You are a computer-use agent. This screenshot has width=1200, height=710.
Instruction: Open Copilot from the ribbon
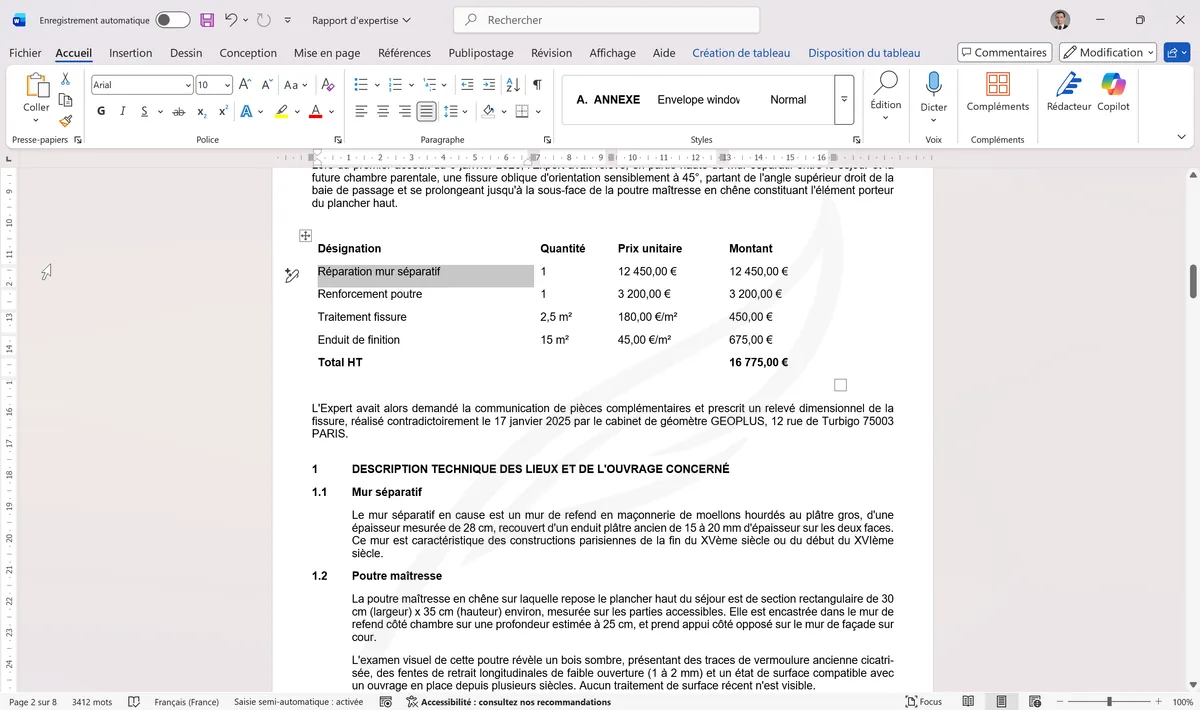pos(1113,92)
